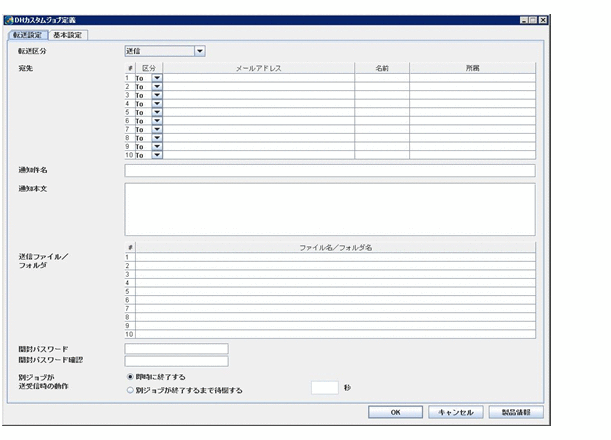Click the メールアドレス cell in recipient row 1
Screen dimensions: 611x440
coord(258,77)
